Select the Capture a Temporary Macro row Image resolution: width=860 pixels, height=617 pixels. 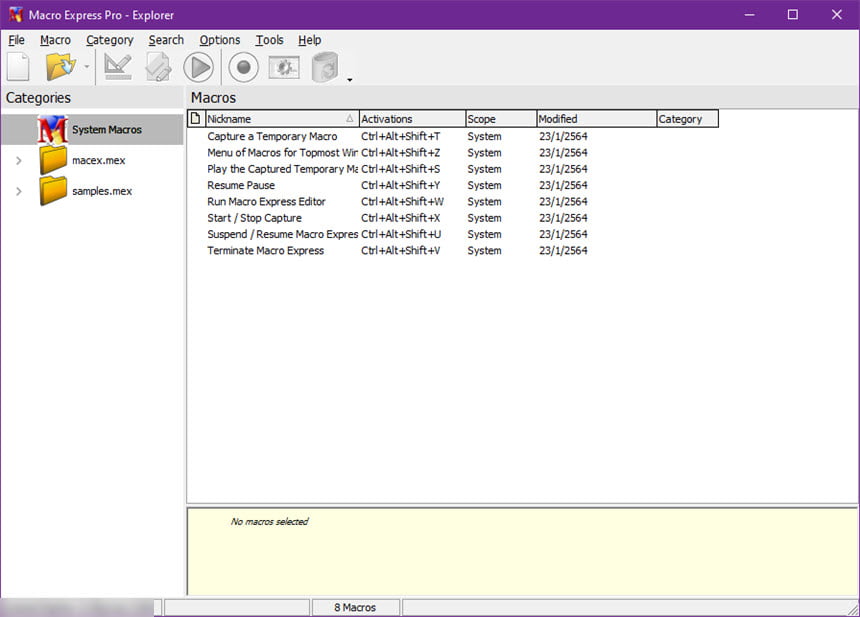pos(452,137)
